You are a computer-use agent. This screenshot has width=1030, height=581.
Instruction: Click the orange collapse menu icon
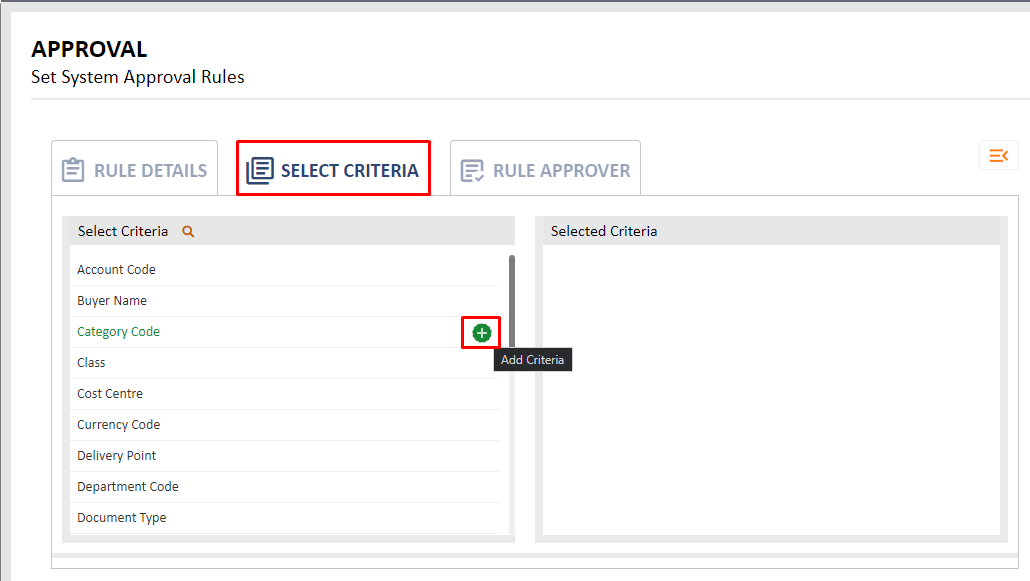coord(998,155)
